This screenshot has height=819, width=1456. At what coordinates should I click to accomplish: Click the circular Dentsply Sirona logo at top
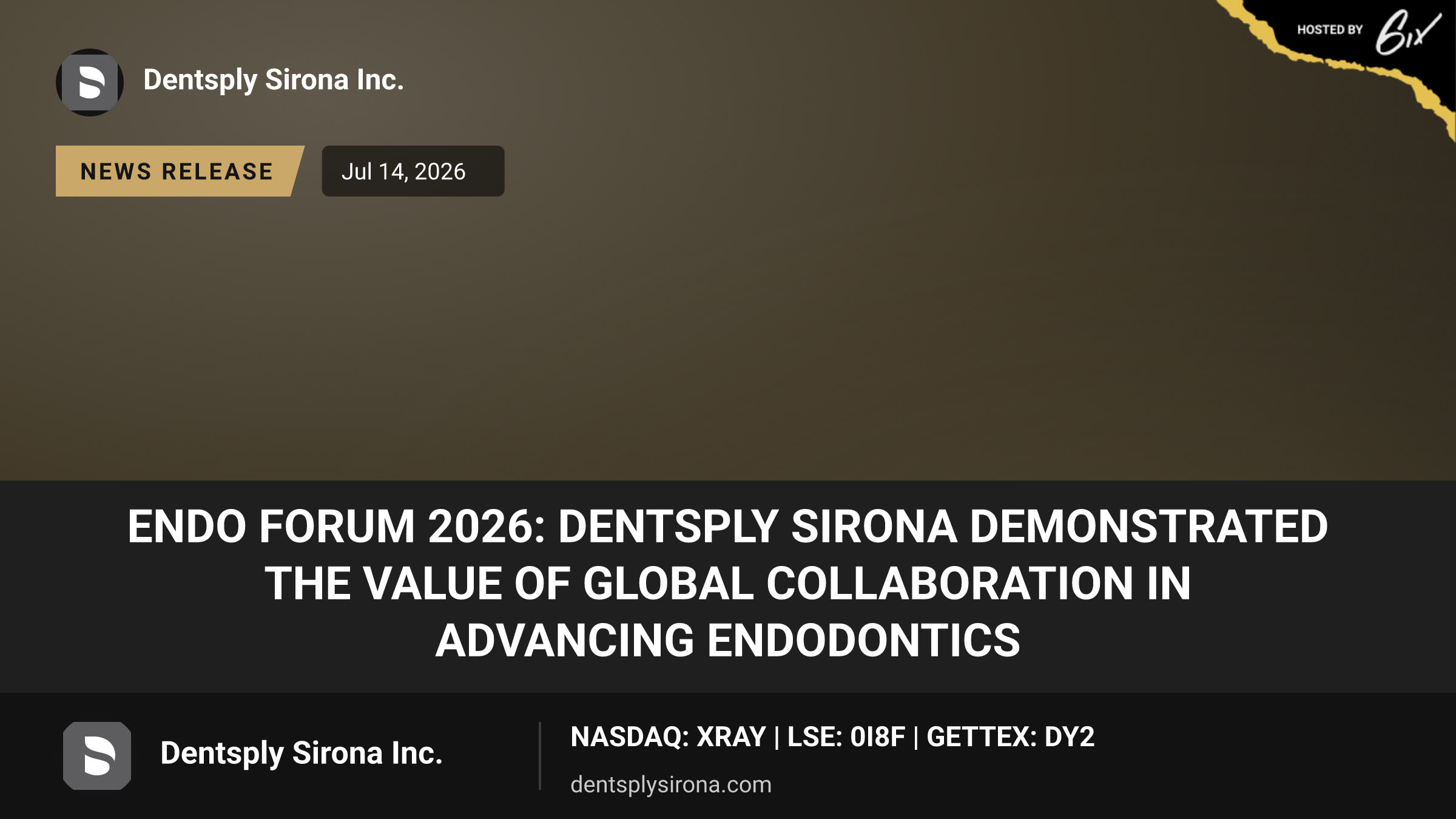point(90,83)
